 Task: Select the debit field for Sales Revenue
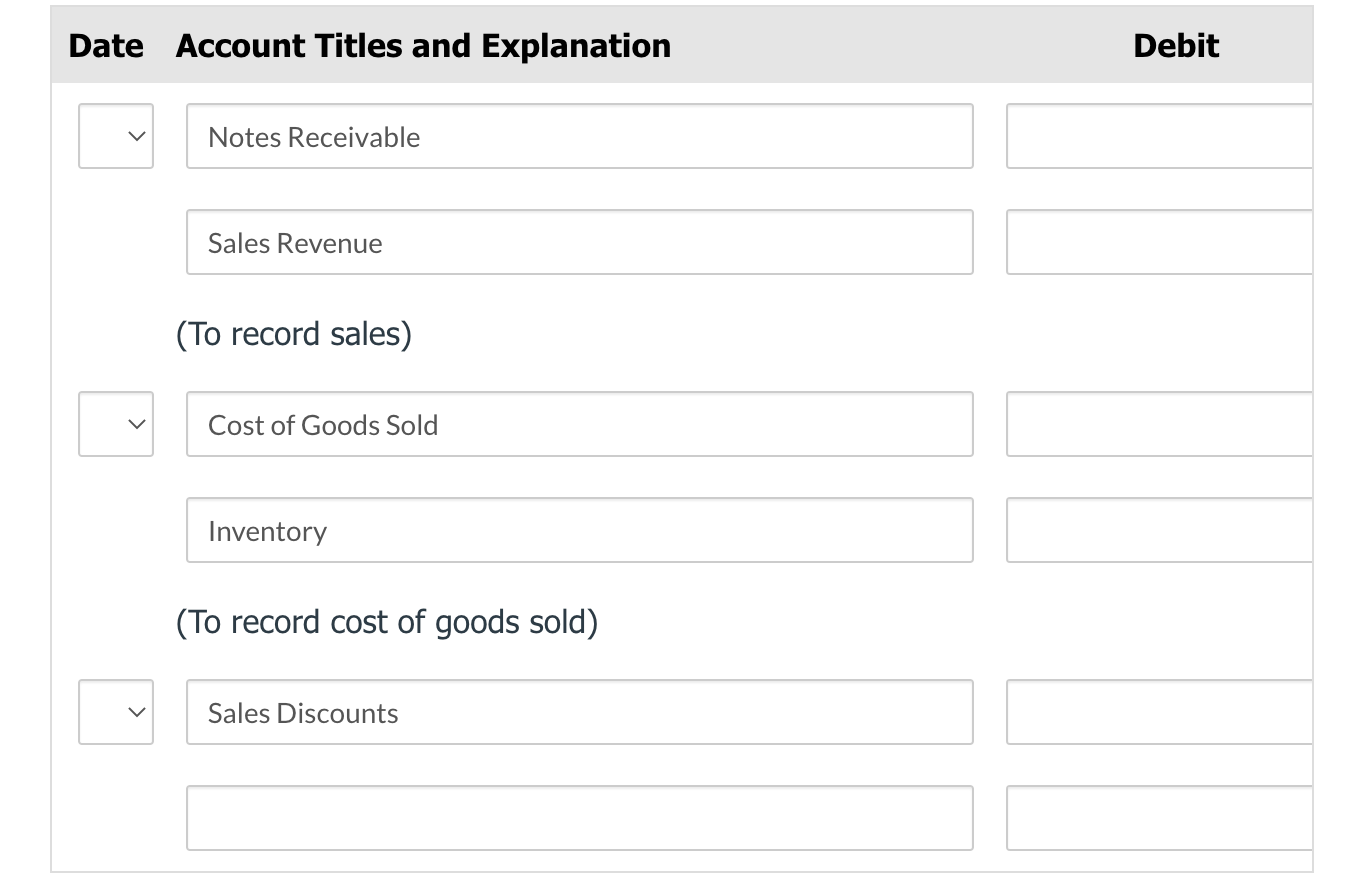[x=1158, y=242]
